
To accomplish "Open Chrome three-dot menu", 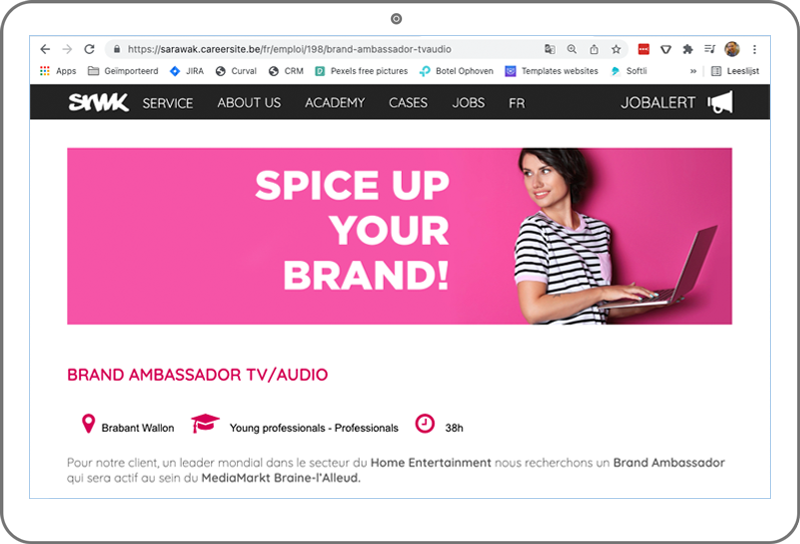I will coord(754,49).
